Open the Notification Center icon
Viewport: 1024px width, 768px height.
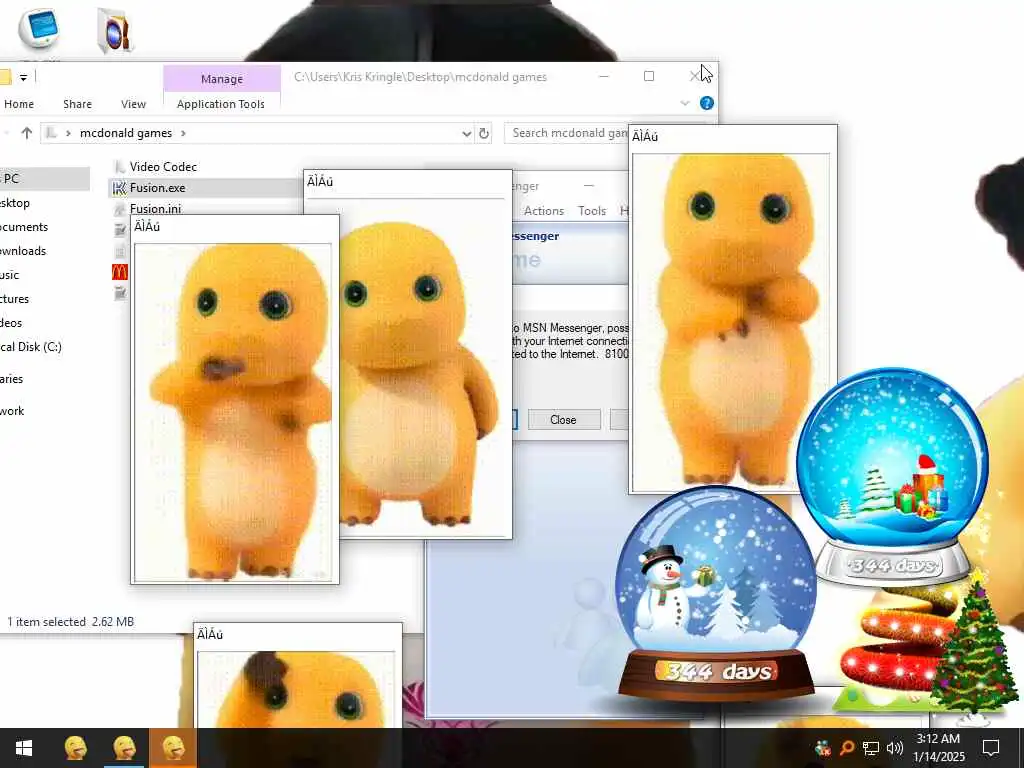coord(991,748)
